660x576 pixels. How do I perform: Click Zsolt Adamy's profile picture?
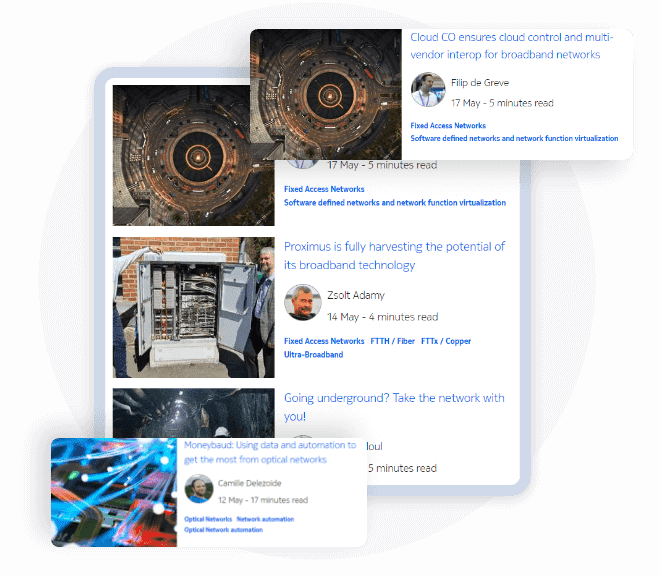[302, 303]
